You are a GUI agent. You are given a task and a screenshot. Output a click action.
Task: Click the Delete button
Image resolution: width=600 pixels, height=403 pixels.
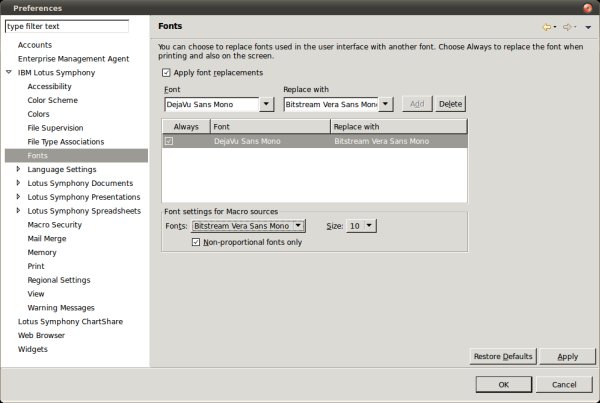tap(450, 104)
